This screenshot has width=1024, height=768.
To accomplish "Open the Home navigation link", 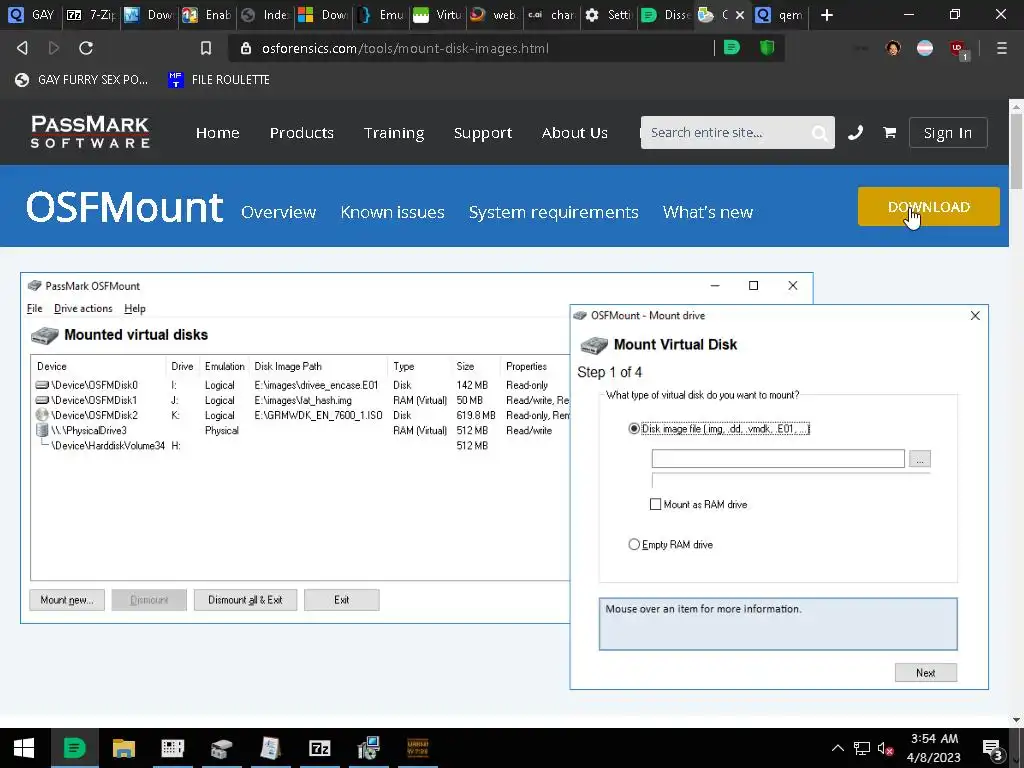I will tap(217, 133).
